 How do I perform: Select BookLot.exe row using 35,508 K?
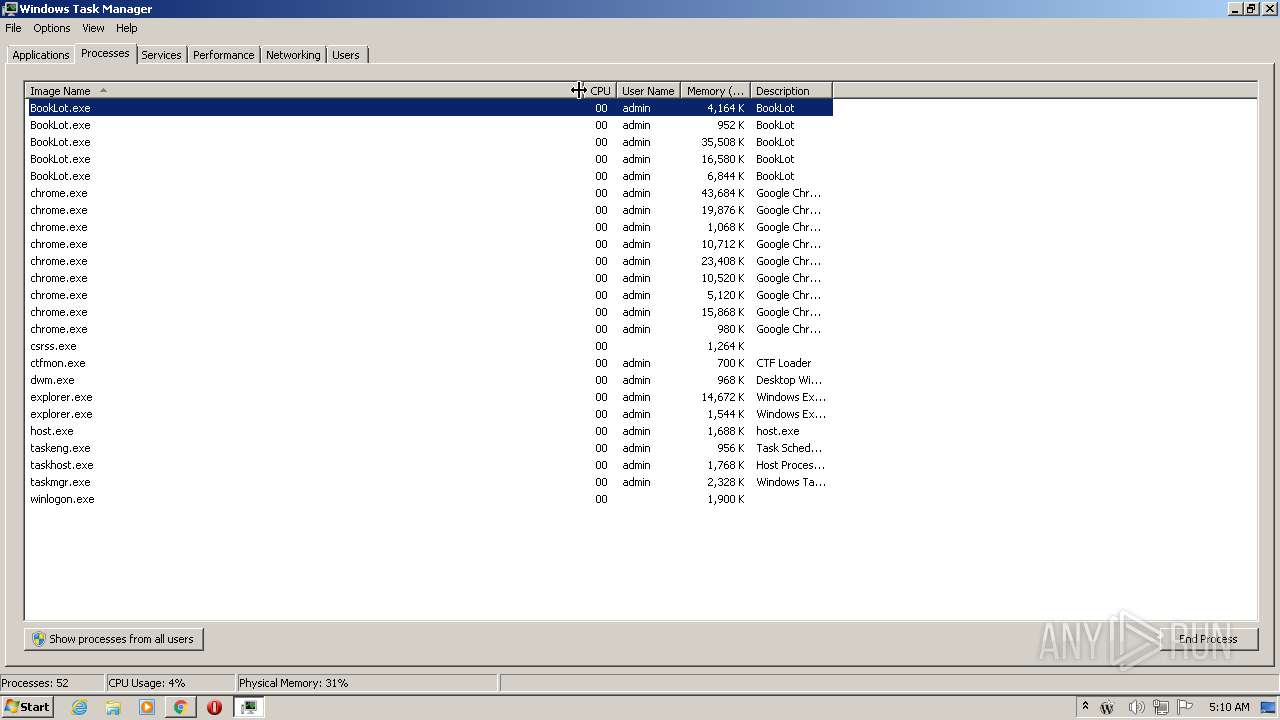click(x=429, y=142)
